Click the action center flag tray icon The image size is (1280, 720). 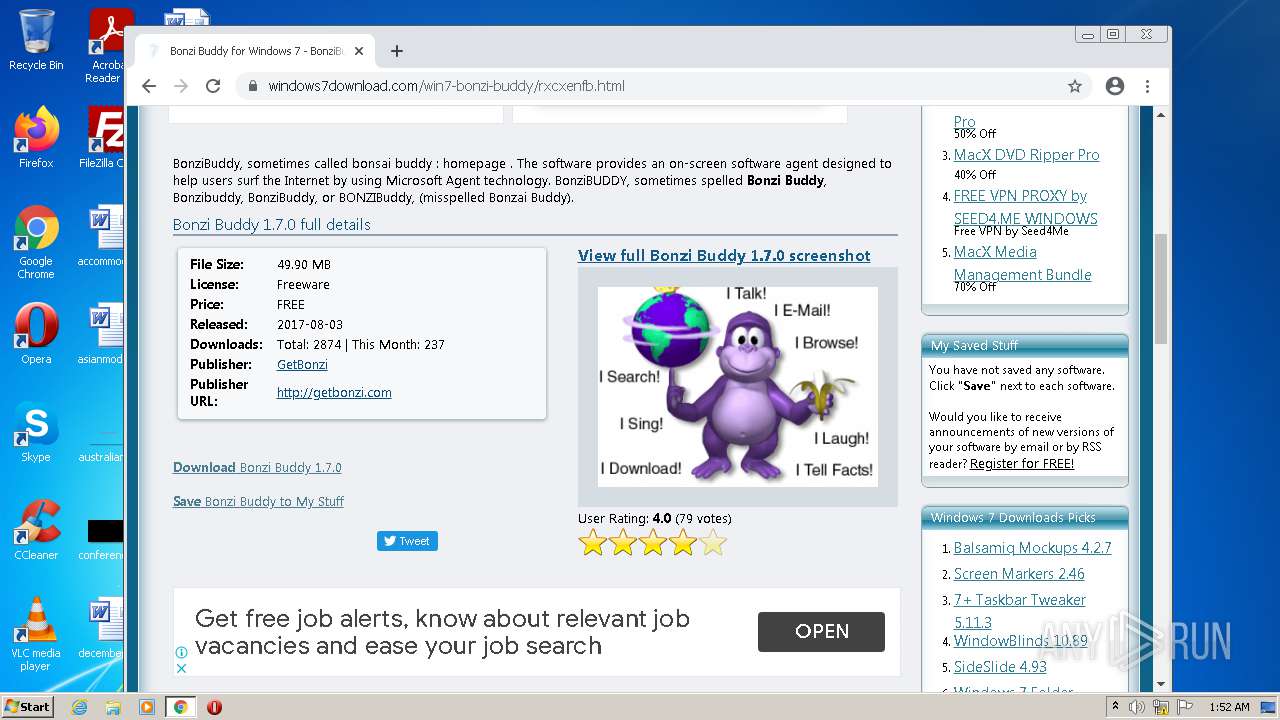pos(1185,707)
